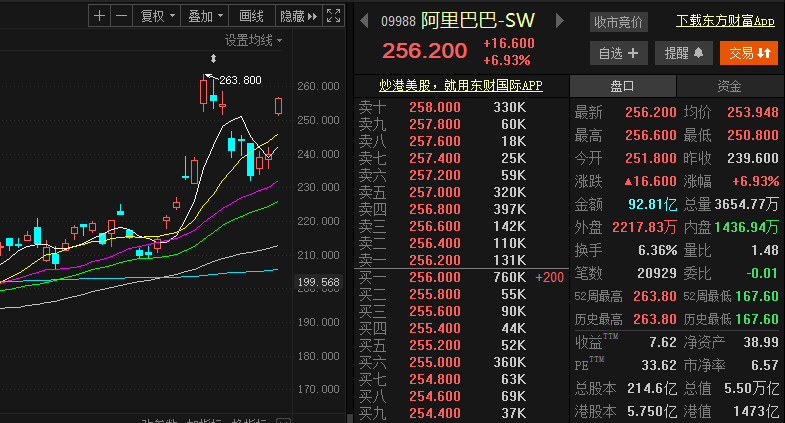
Task: Zoom in the chart with plus icon
Action: coord(99,16)
